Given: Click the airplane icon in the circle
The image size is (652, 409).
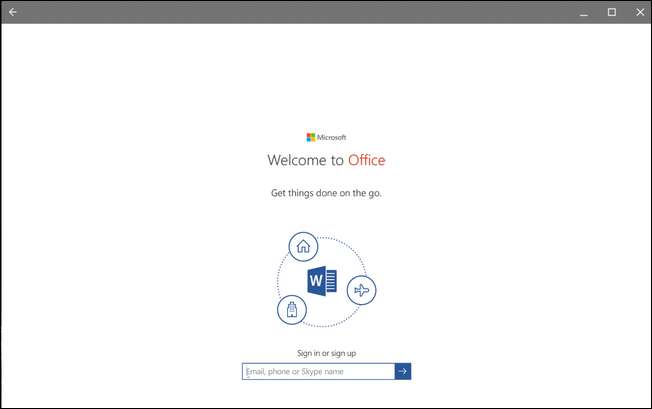Looking at the screenshot, I should pos(361,290).
